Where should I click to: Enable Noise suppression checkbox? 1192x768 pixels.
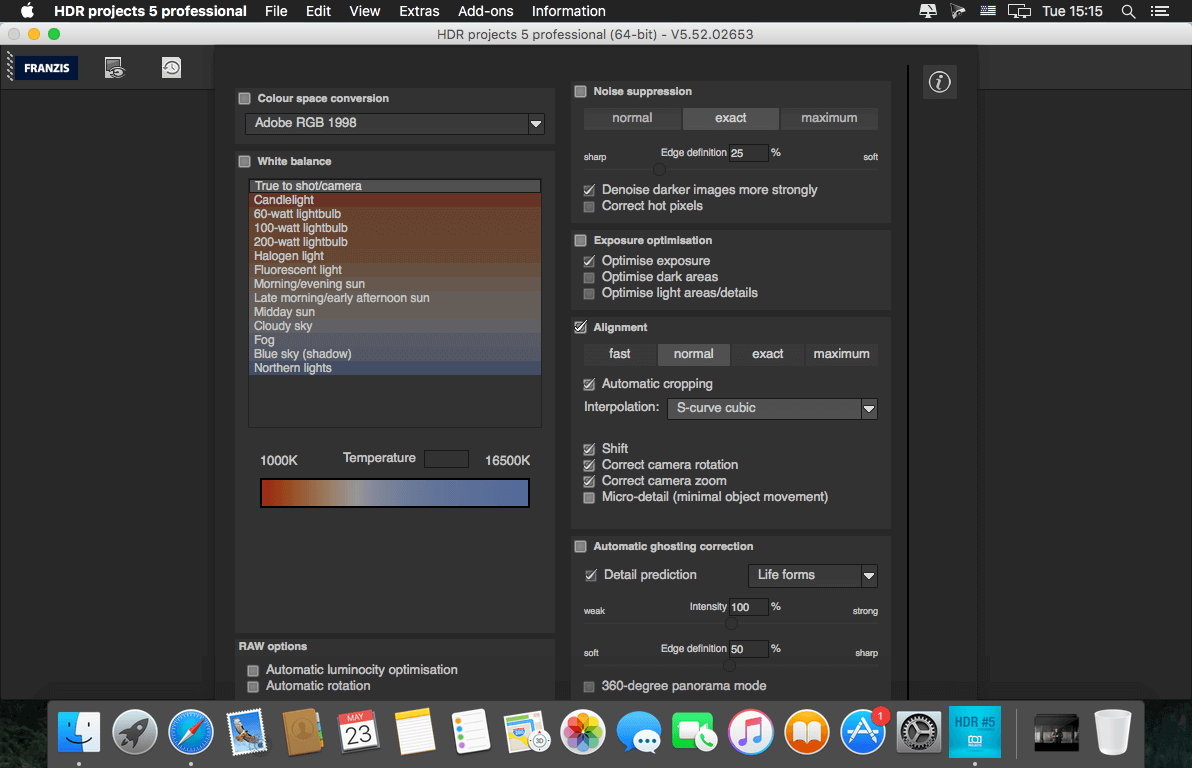(x=581, y=91)
